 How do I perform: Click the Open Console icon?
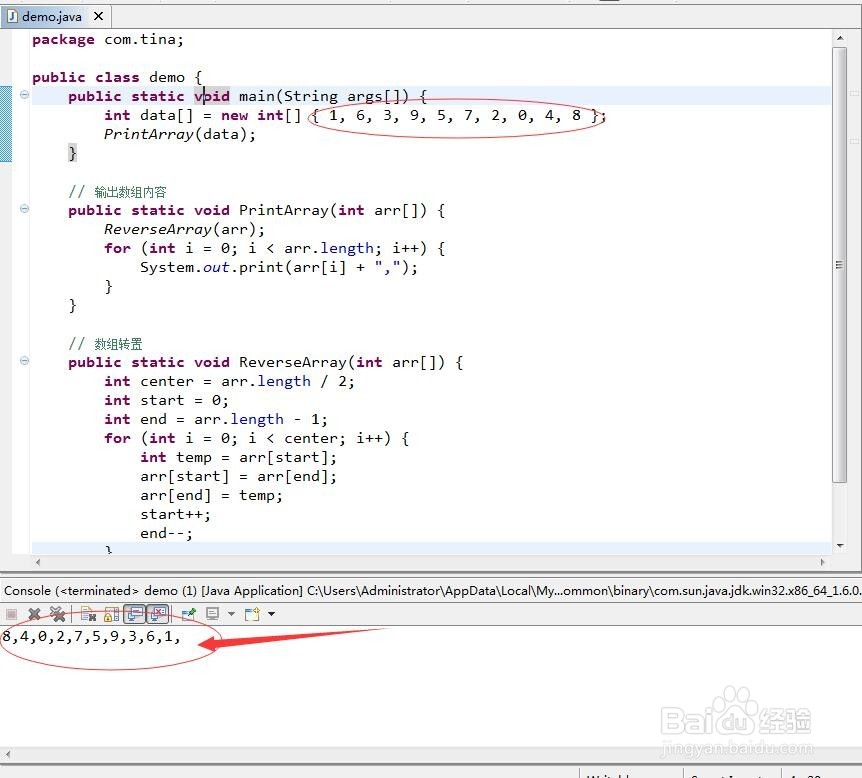coord(252,614)
